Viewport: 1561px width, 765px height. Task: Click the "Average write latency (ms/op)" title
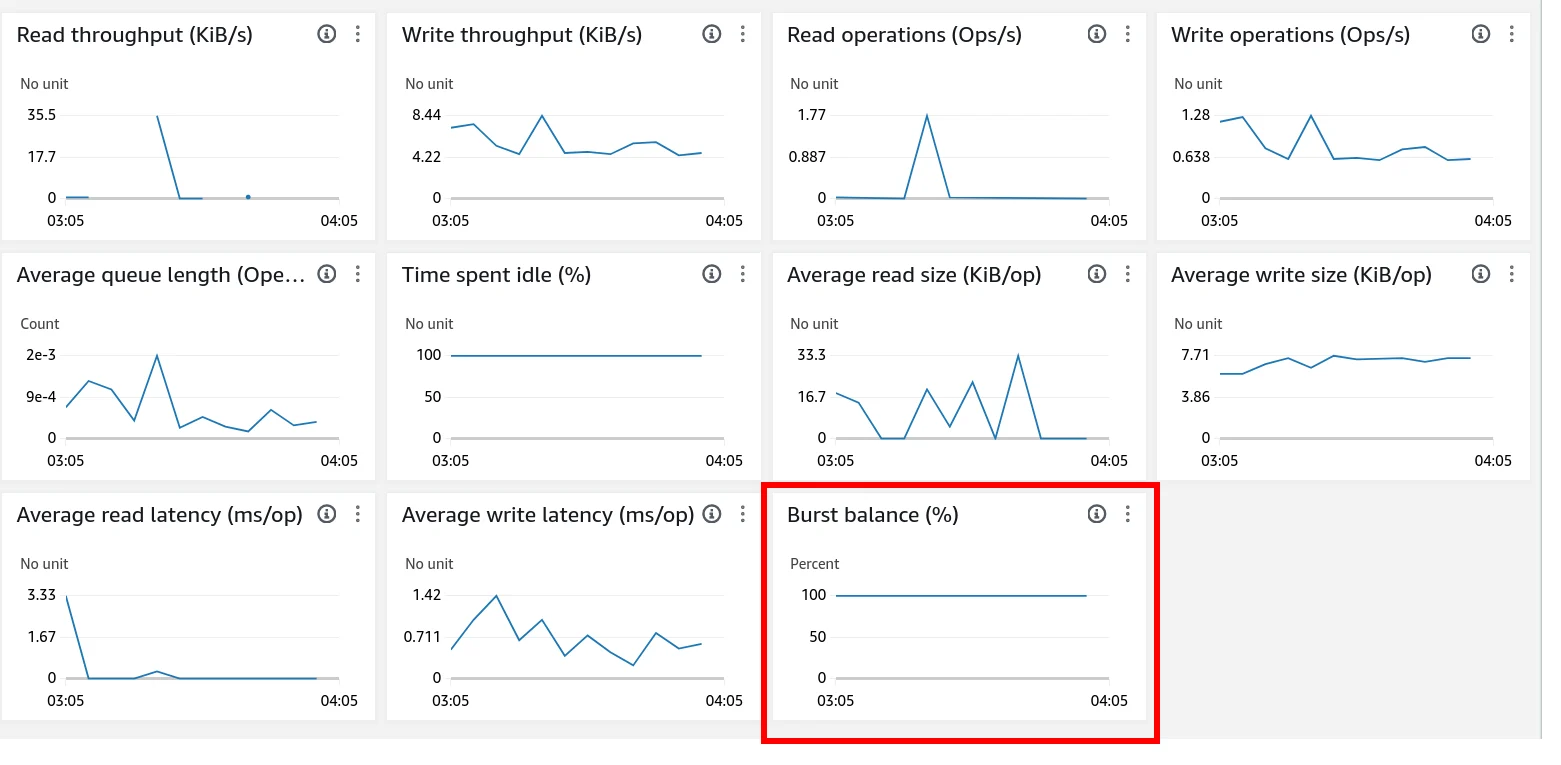point(548,515)
